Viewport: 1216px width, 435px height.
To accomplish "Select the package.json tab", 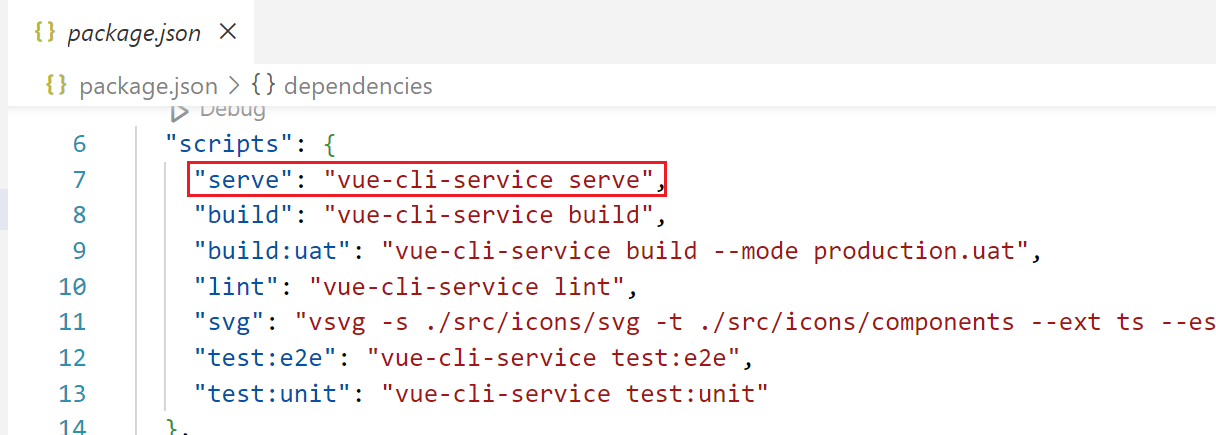I will pos(130,33).
